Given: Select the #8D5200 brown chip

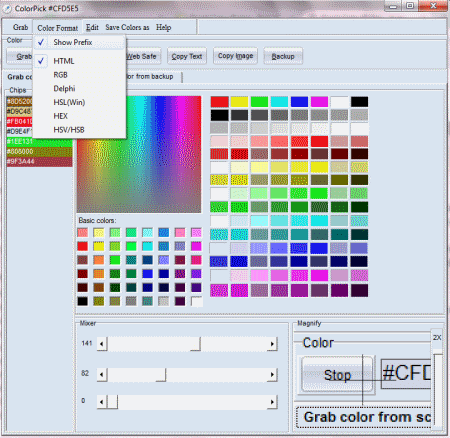Looking at the screenshot, I should point(19,101).
